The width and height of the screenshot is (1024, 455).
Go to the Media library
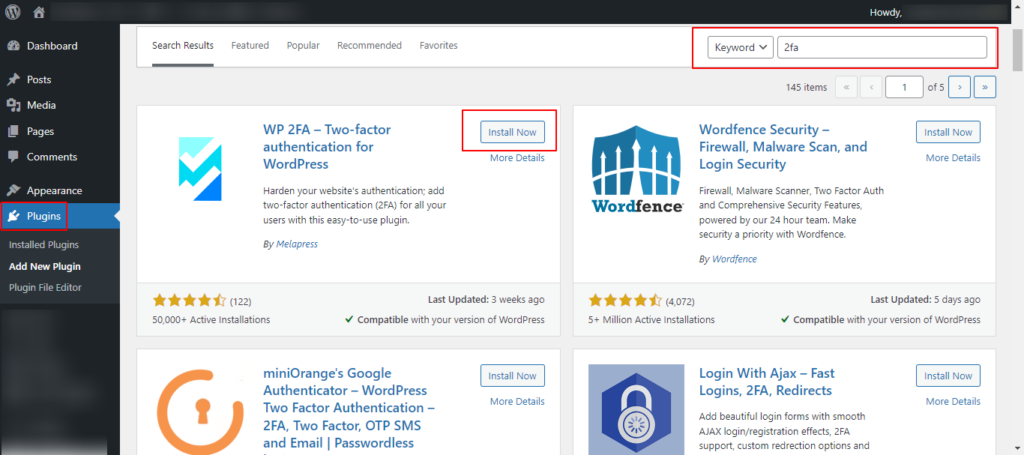(x=41, y=105)
